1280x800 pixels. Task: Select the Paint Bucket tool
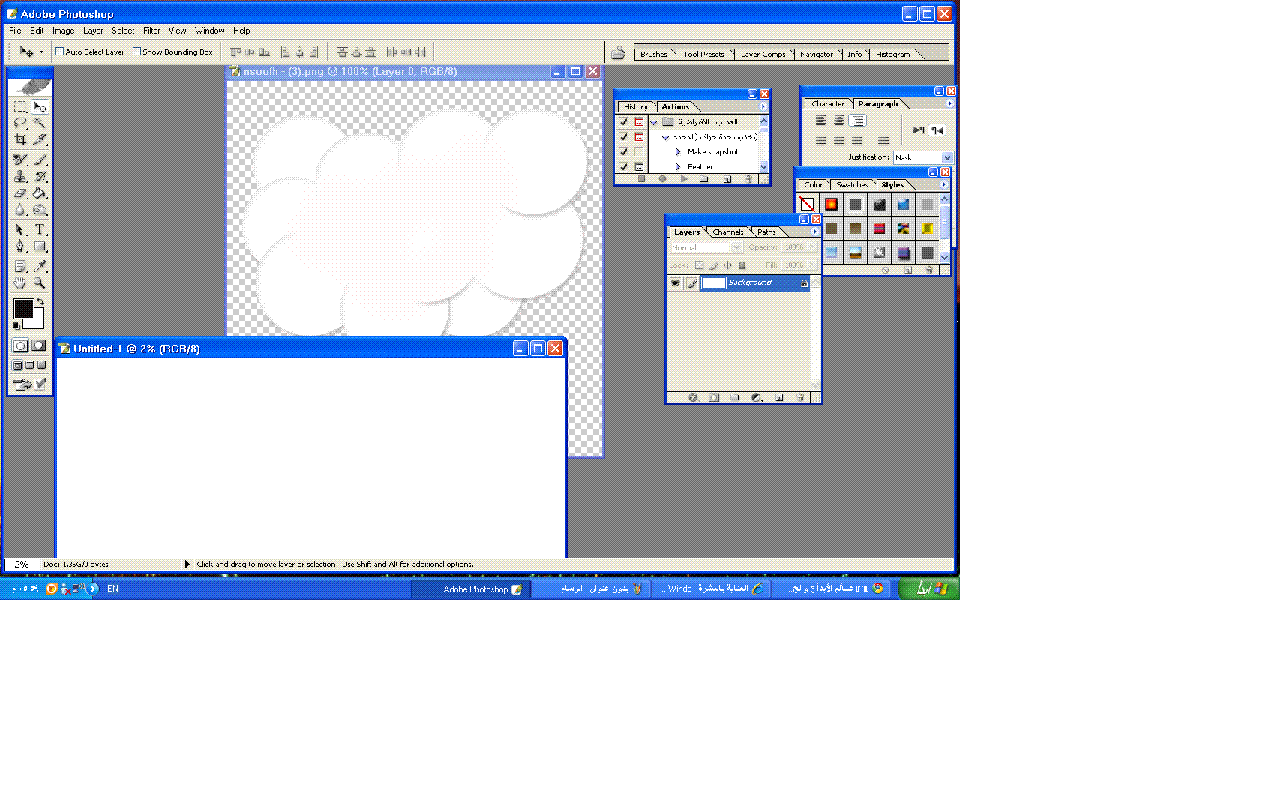pyautogui.click(x=40, y=193)
